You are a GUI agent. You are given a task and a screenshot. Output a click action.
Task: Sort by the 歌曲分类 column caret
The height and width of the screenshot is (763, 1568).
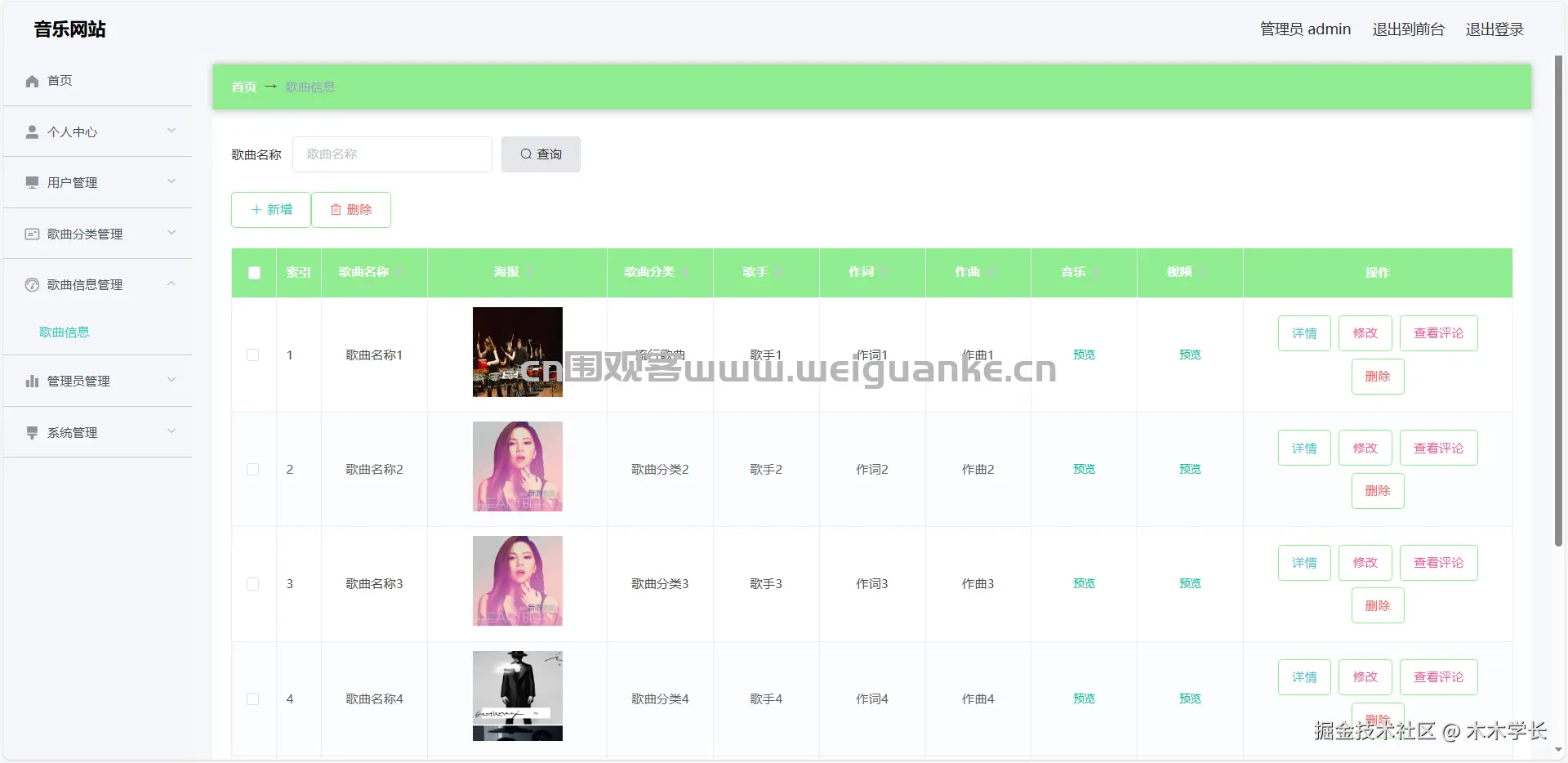point(685,272)
